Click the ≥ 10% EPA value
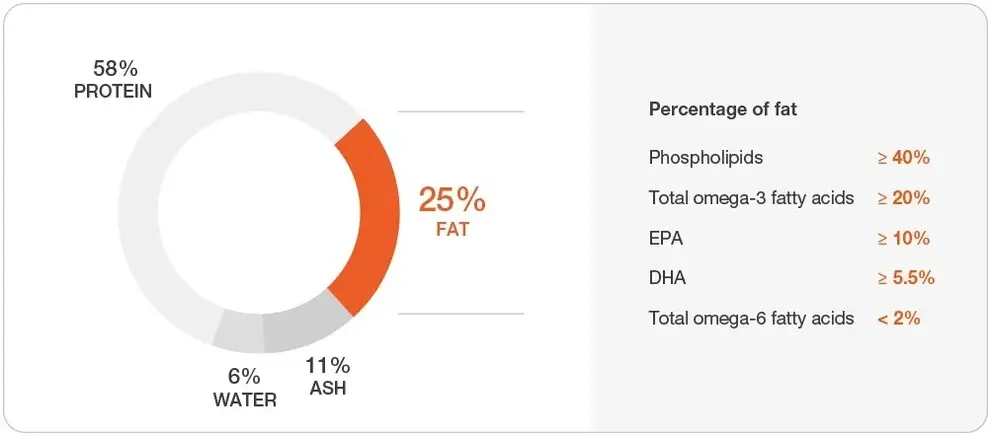 904,238
